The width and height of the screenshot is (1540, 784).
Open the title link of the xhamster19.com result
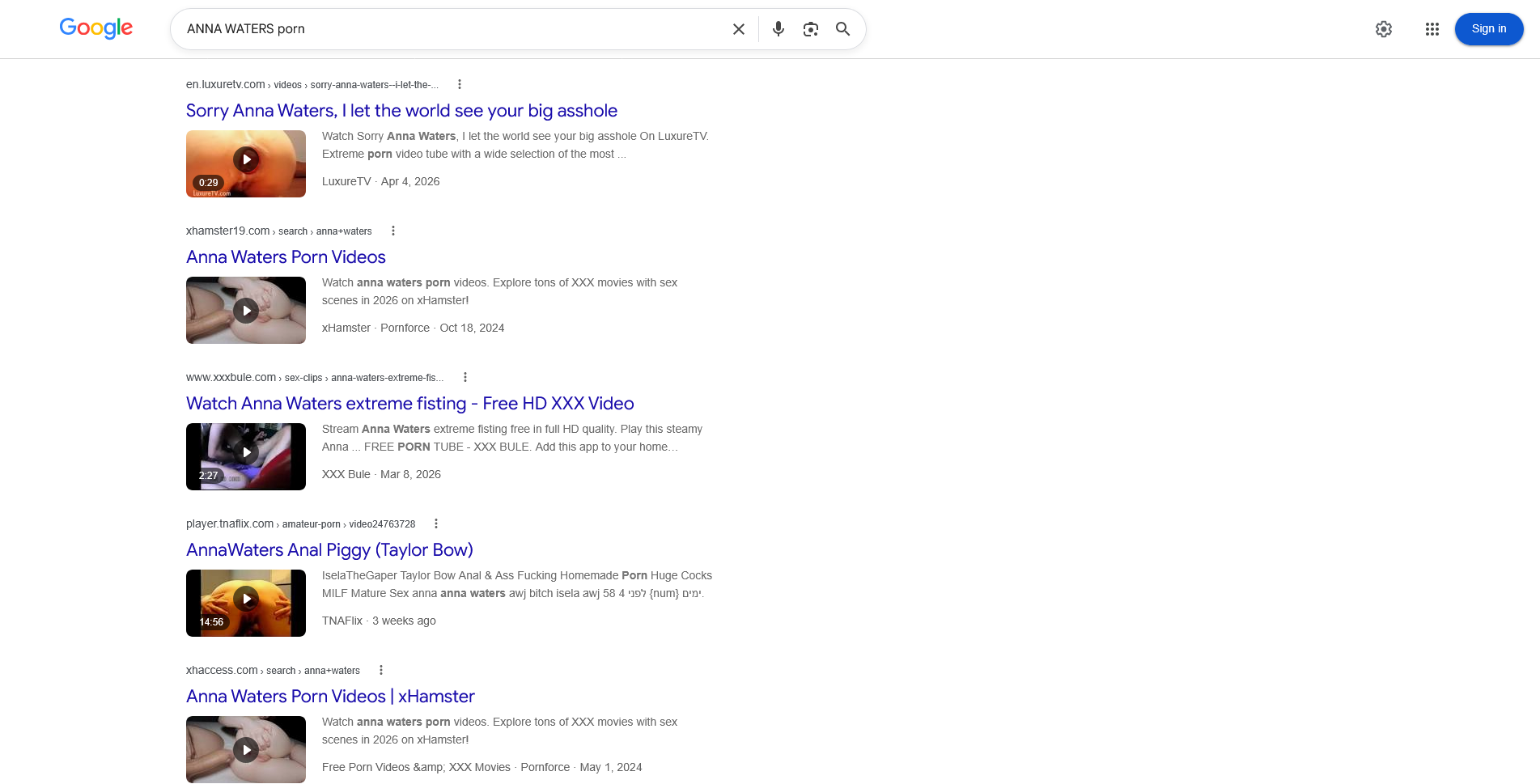(x=286, y=257)
